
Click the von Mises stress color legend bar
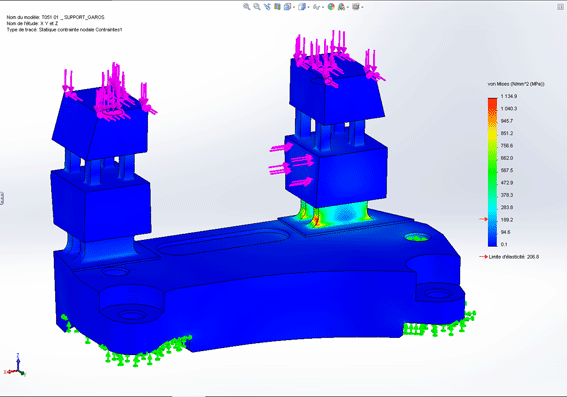click(x=493, y=172)
